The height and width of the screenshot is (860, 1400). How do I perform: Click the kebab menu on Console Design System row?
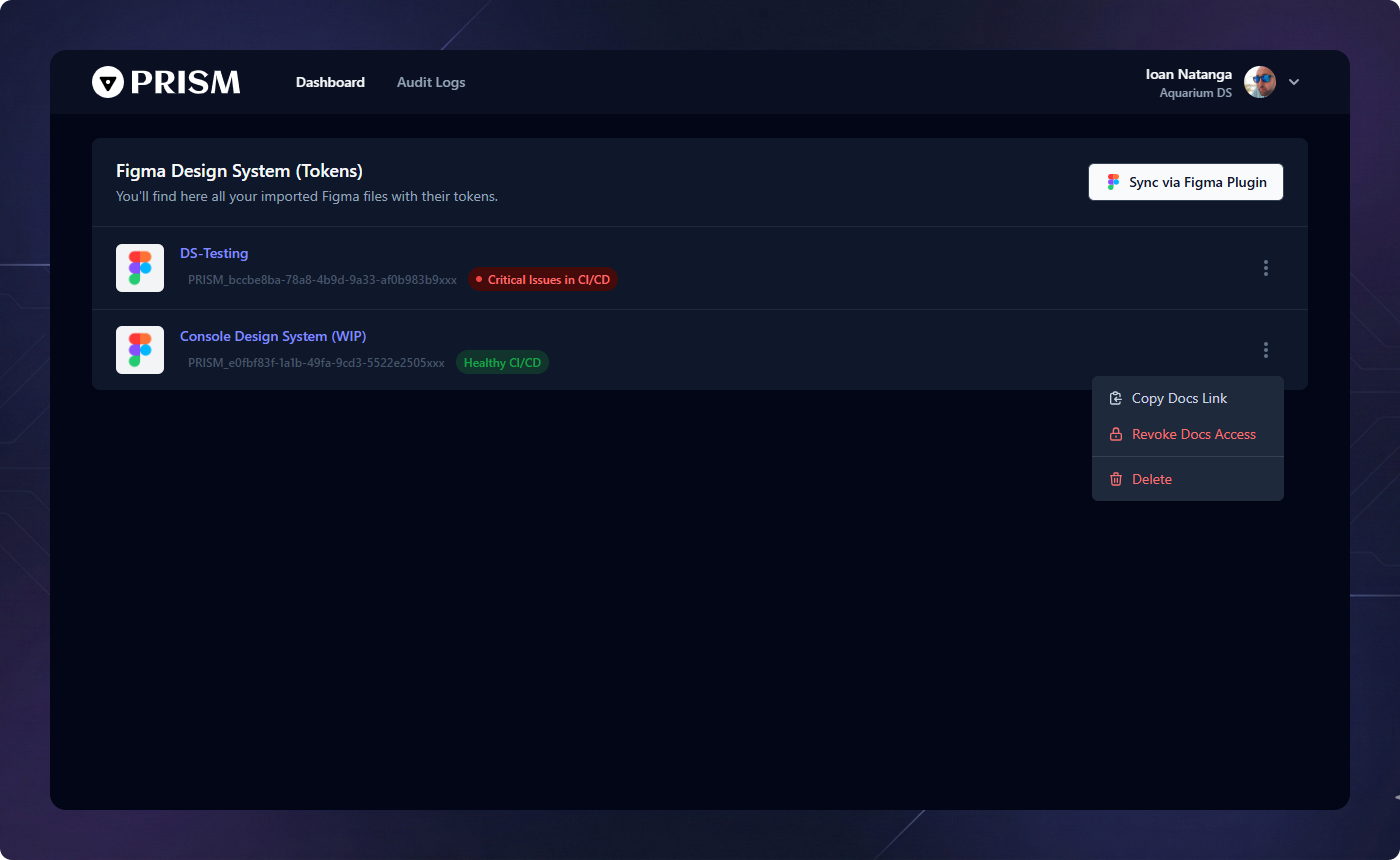(x=1265, y=349)
